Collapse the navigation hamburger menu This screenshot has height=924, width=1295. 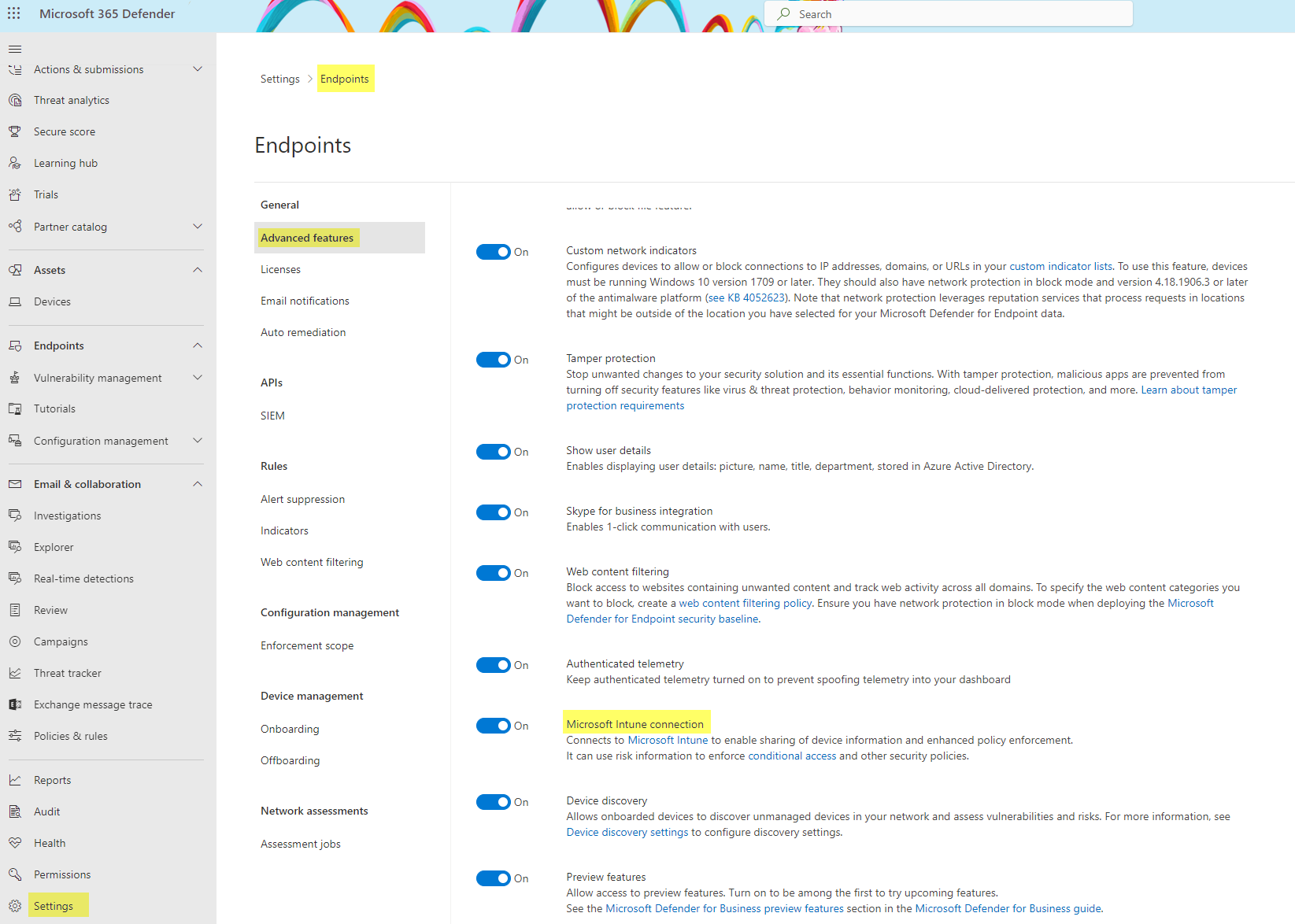pyautogui.click(x=15, y=49)
